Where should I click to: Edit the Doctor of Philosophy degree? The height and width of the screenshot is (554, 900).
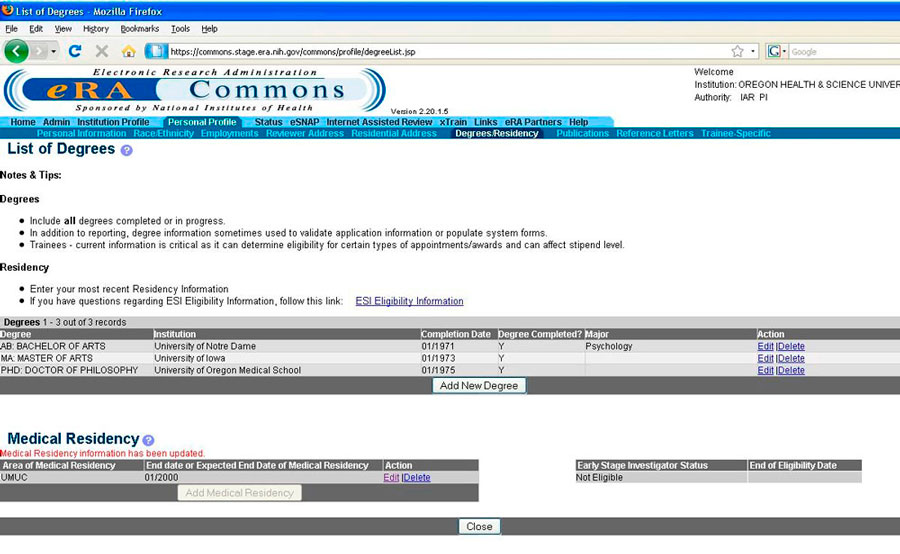(765, 370)
